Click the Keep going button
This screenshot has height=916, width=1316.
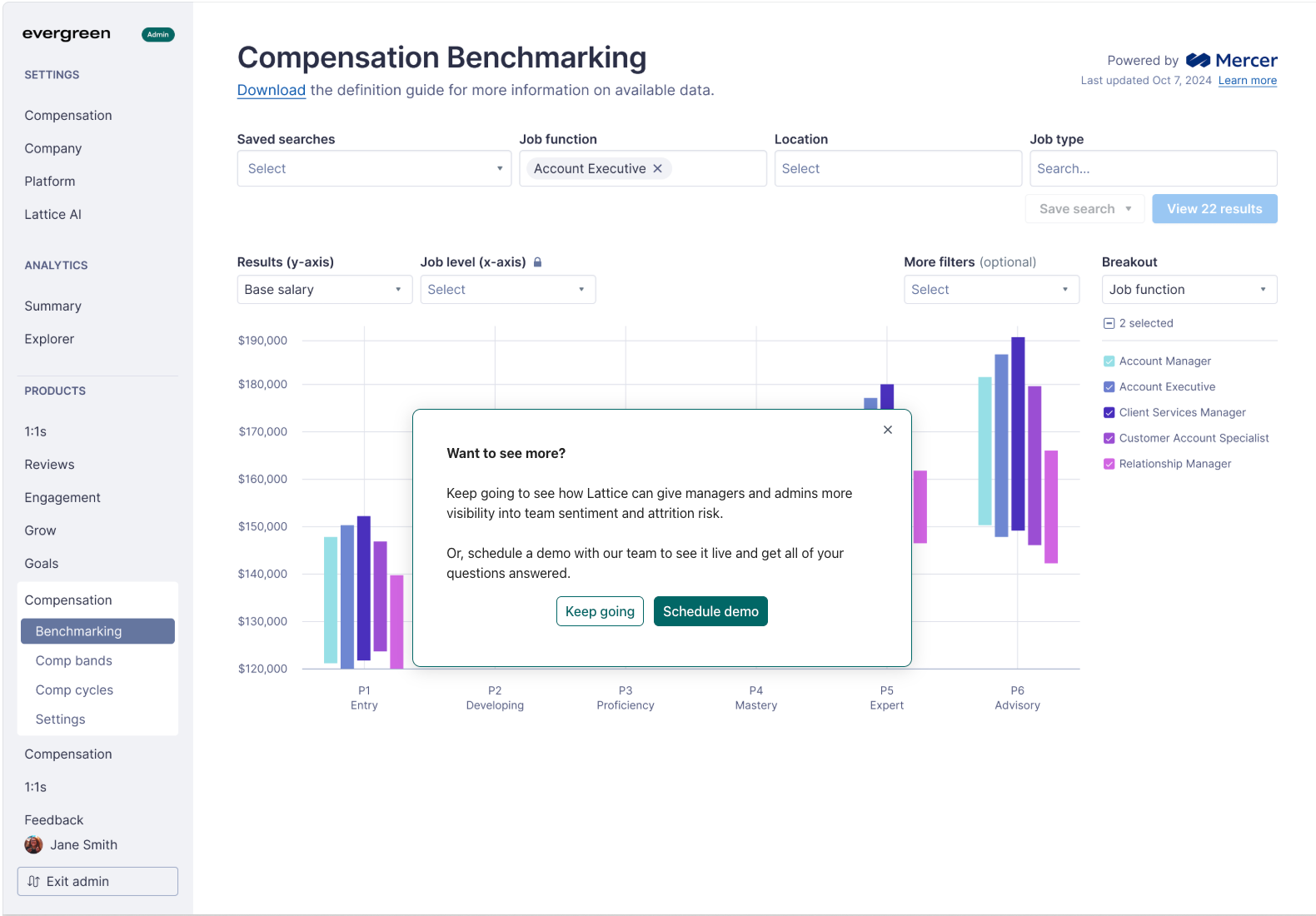(600, 611)
